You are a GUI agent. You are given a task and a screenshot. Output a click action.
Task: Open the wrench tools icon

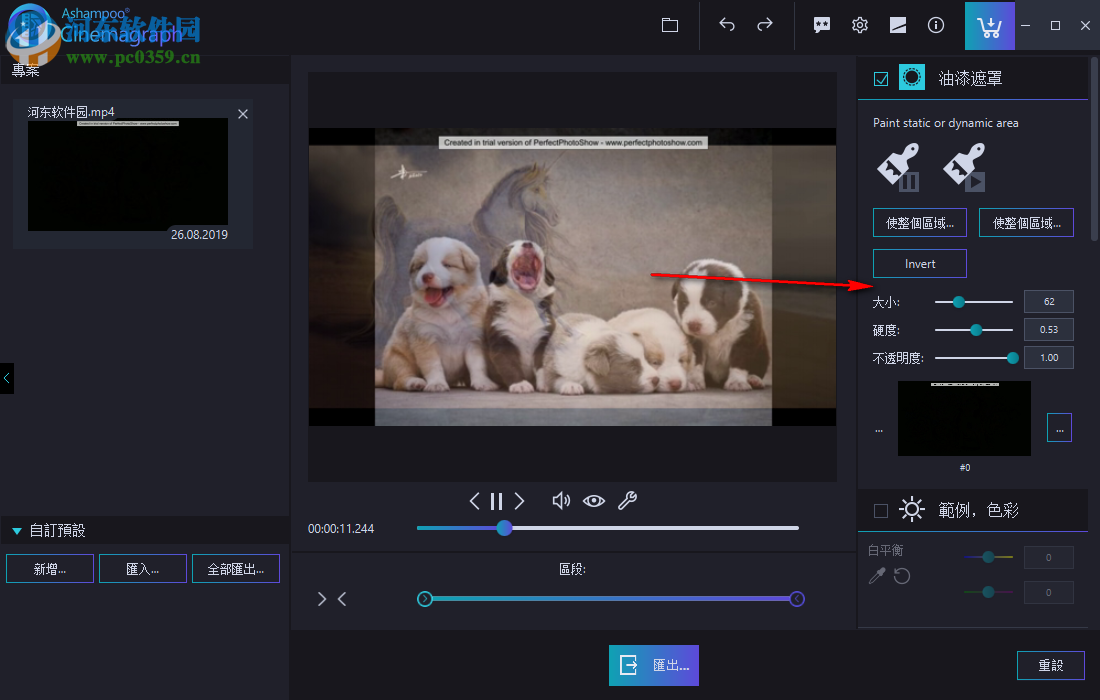click(627, 501)
